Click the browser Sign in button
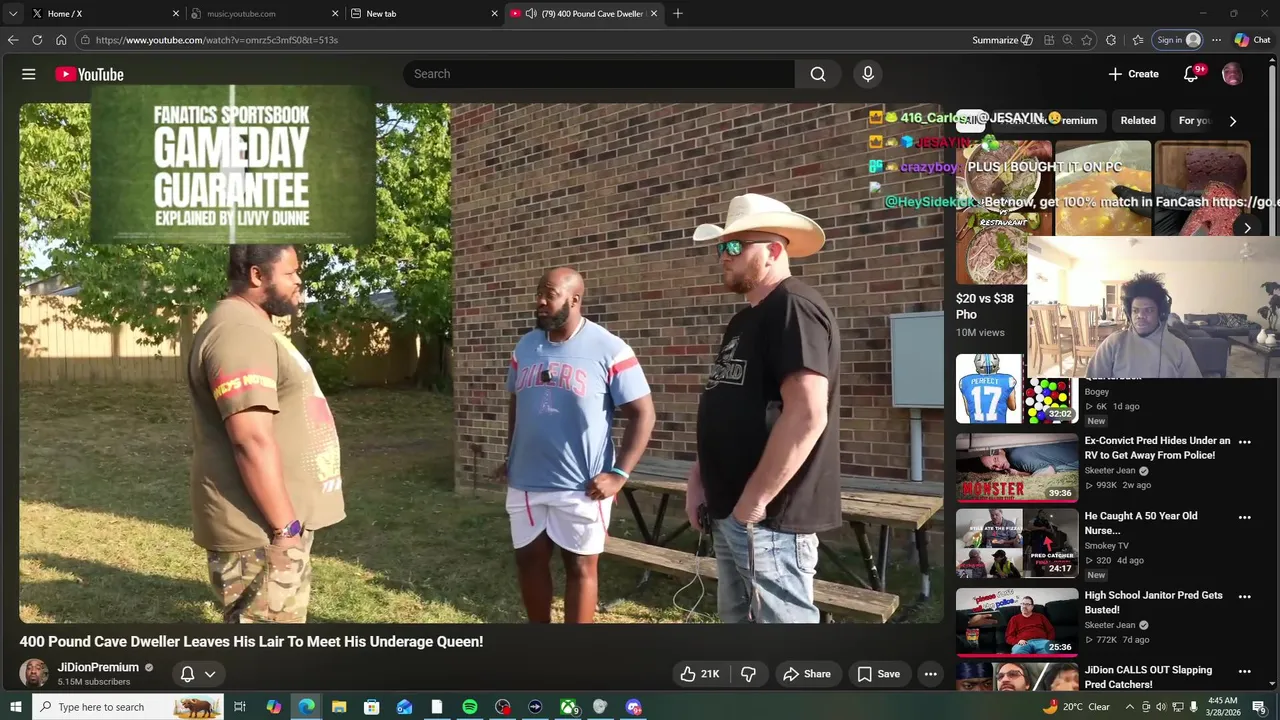The width and height of the screenshot is (1280, 720). point(1178,40)
